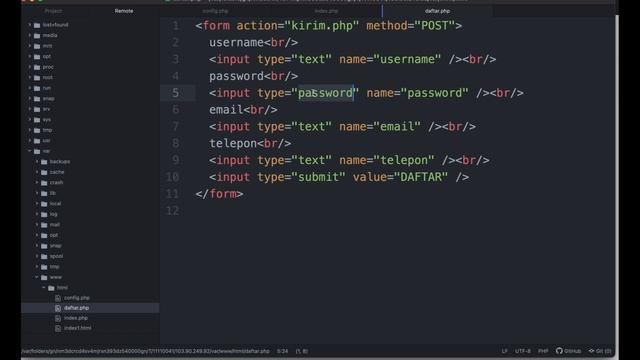This screenshot has width=640, height=360.
Task: Open the config.php editor tab
Action: coord(215,11)
